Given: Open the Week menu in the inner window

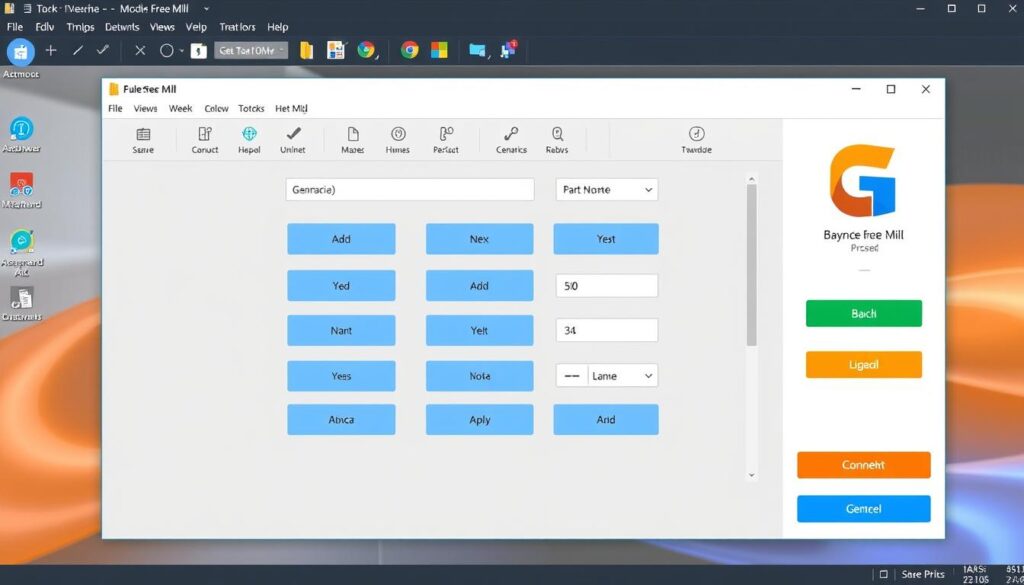Looking at the screenshot, I should 180,108.
